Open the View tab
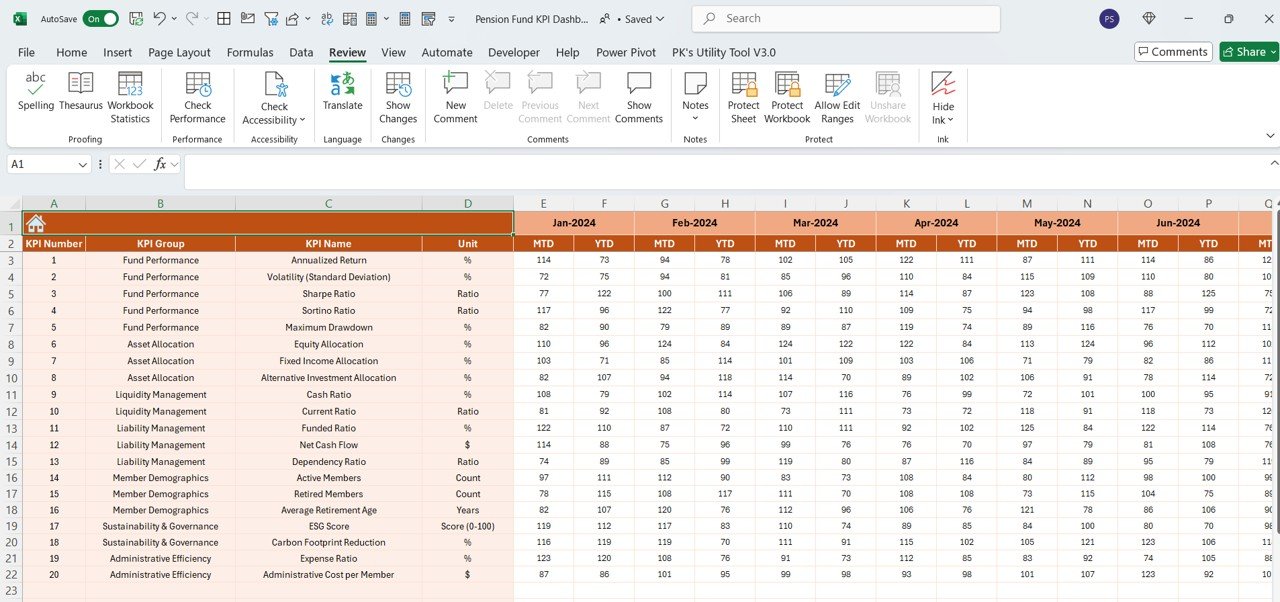Image resolution: width=1280 pixels, height=602 pixels. click(393, 52)
